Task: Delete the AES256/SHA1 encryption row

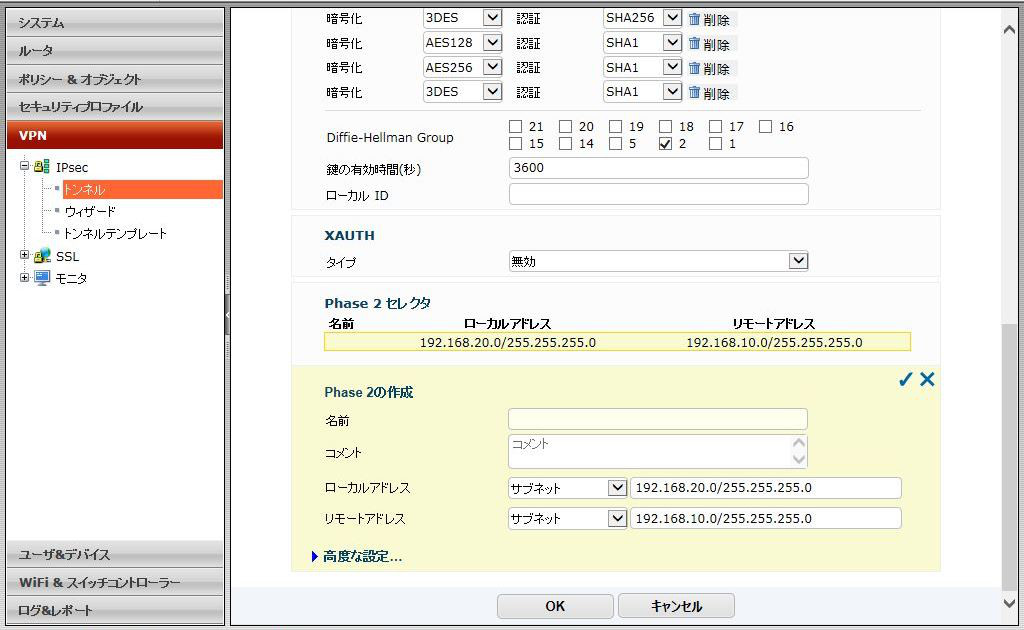Action: [x=709, y=68]
